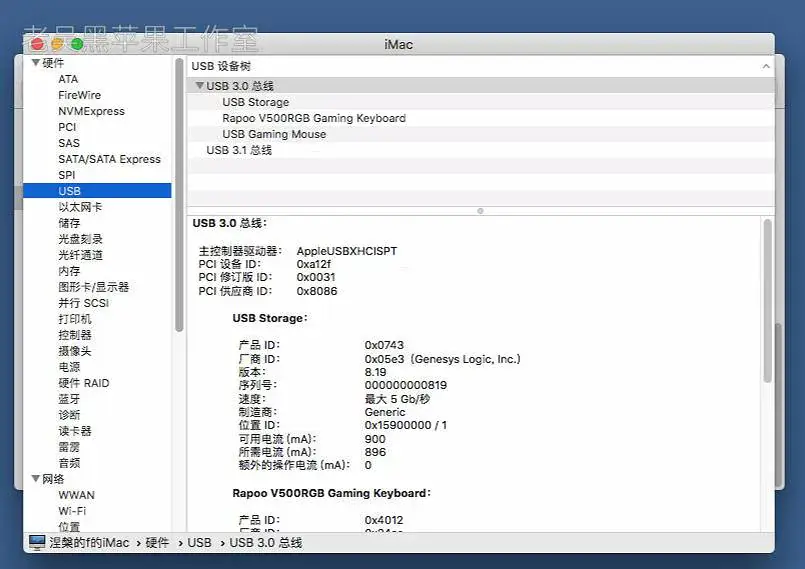Viewport: 805px width, 569px height.
Task: Click the 最大 5 Gb/秒 speed value
Action: (x=397, y=399)
